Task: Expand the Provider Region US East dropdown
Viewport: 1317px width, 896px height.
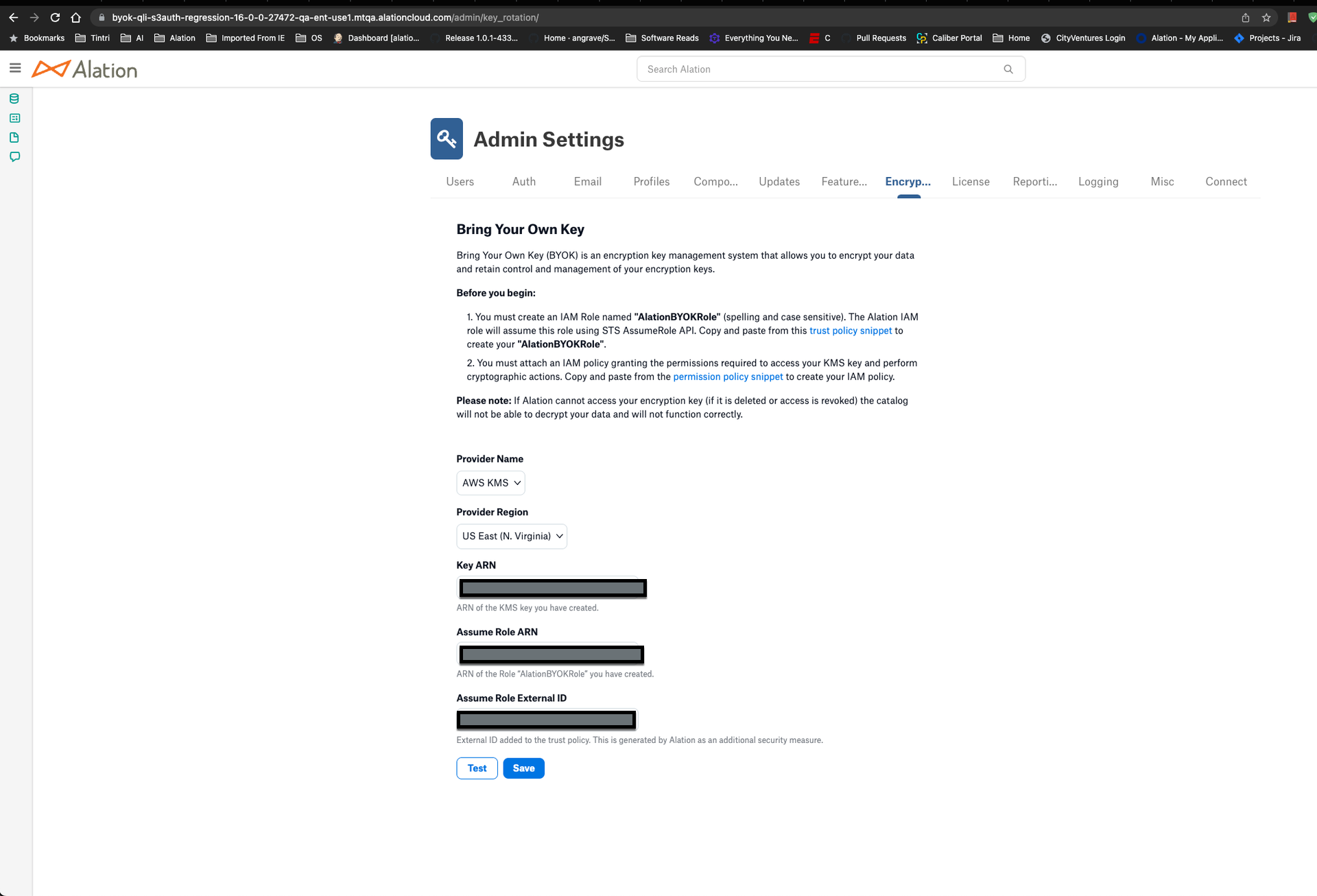Action: (x=512, y=535)
